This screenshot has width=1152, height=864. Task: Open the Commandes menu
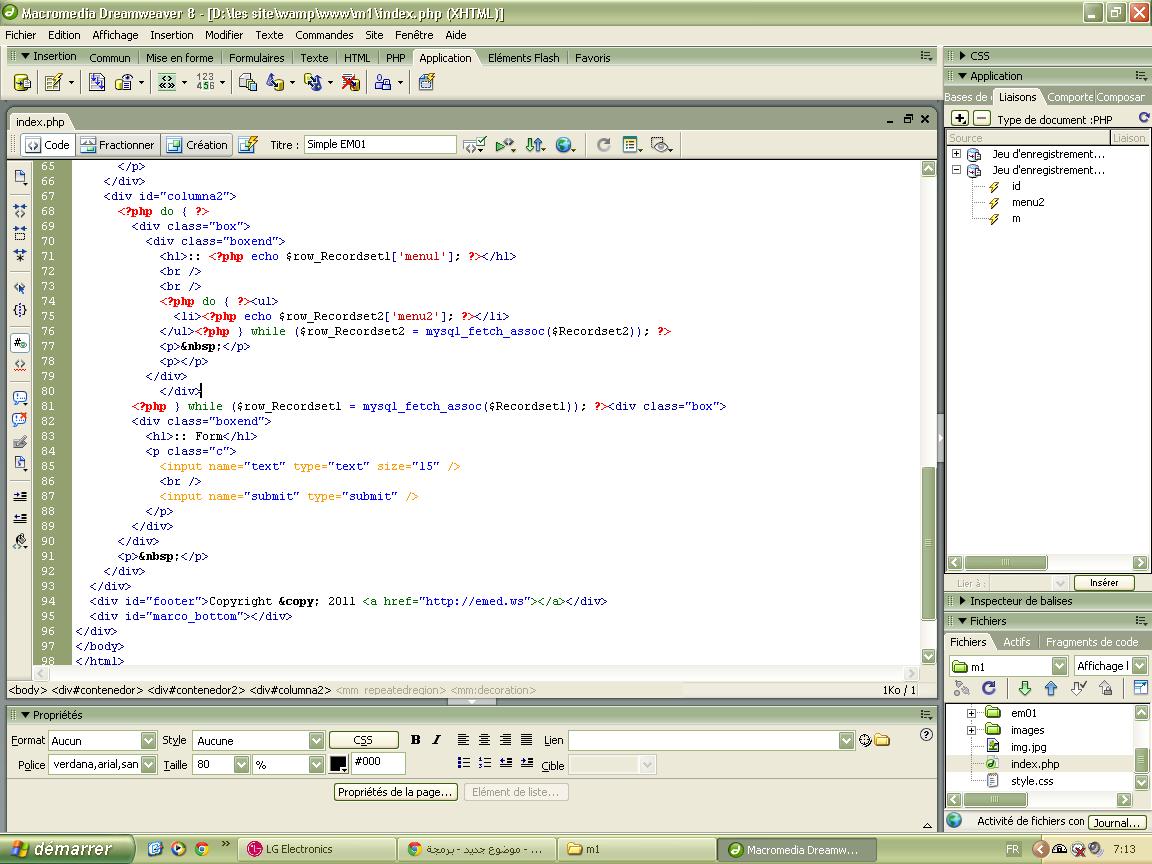tap(324, 35)
